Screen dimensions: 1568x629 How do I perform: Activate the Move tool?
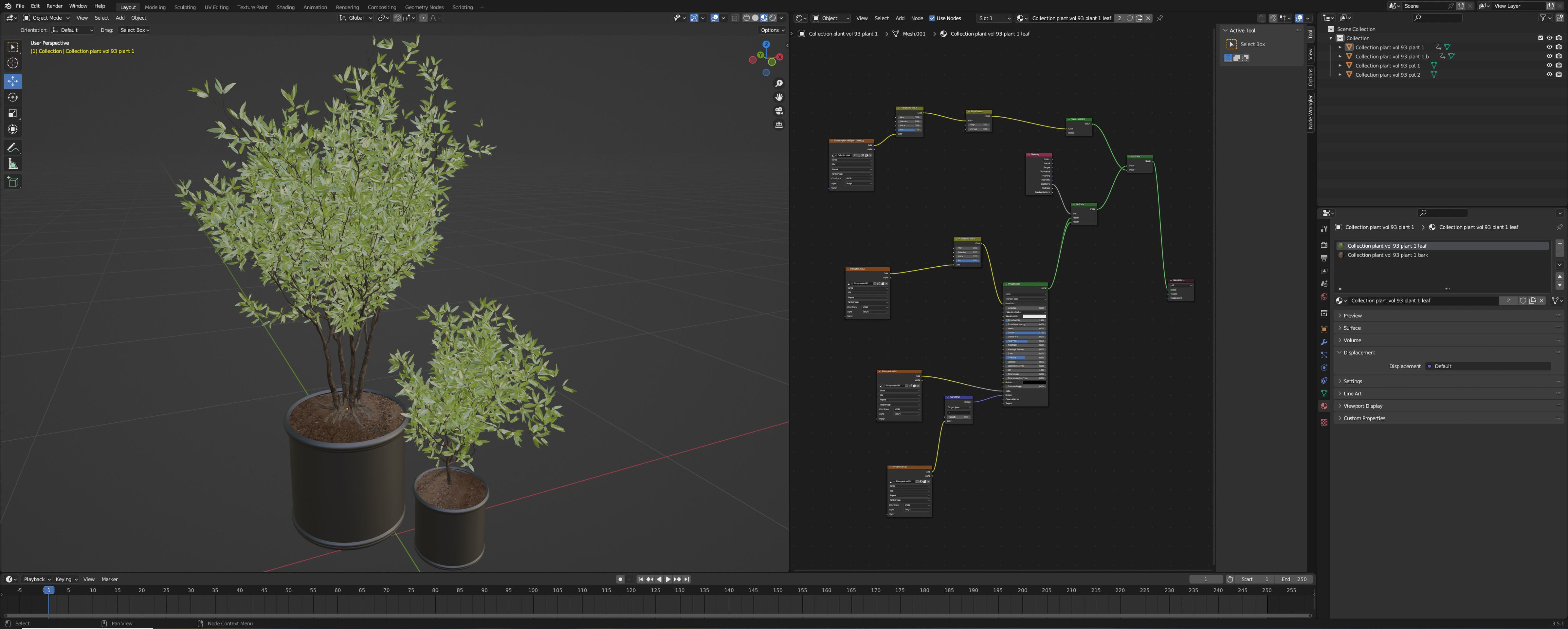coord(13,81)
